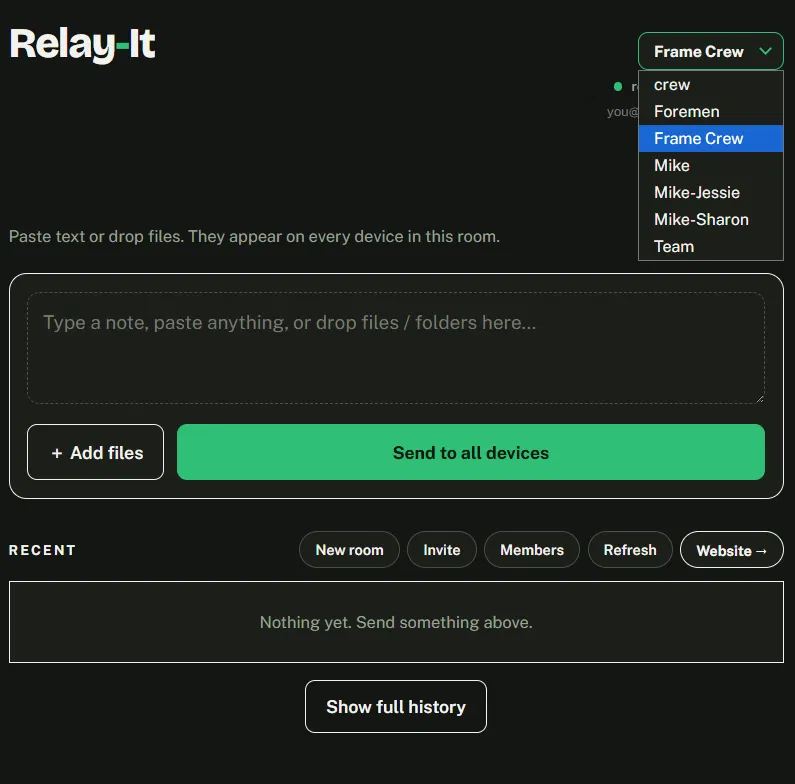Click the text area resize handle
The height and width of the screenshot is (784, 795).
pyautogui.click(x=759, y=399)
